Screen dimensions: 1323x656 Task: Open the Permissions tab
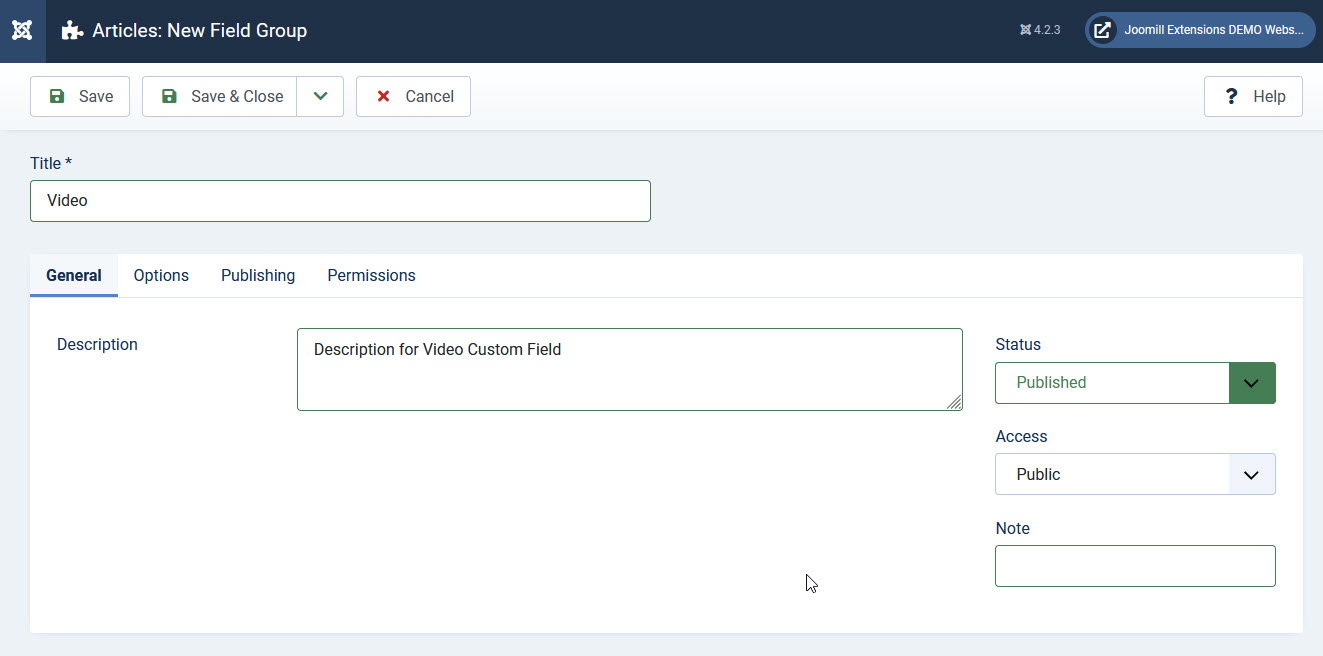[371, 276]
